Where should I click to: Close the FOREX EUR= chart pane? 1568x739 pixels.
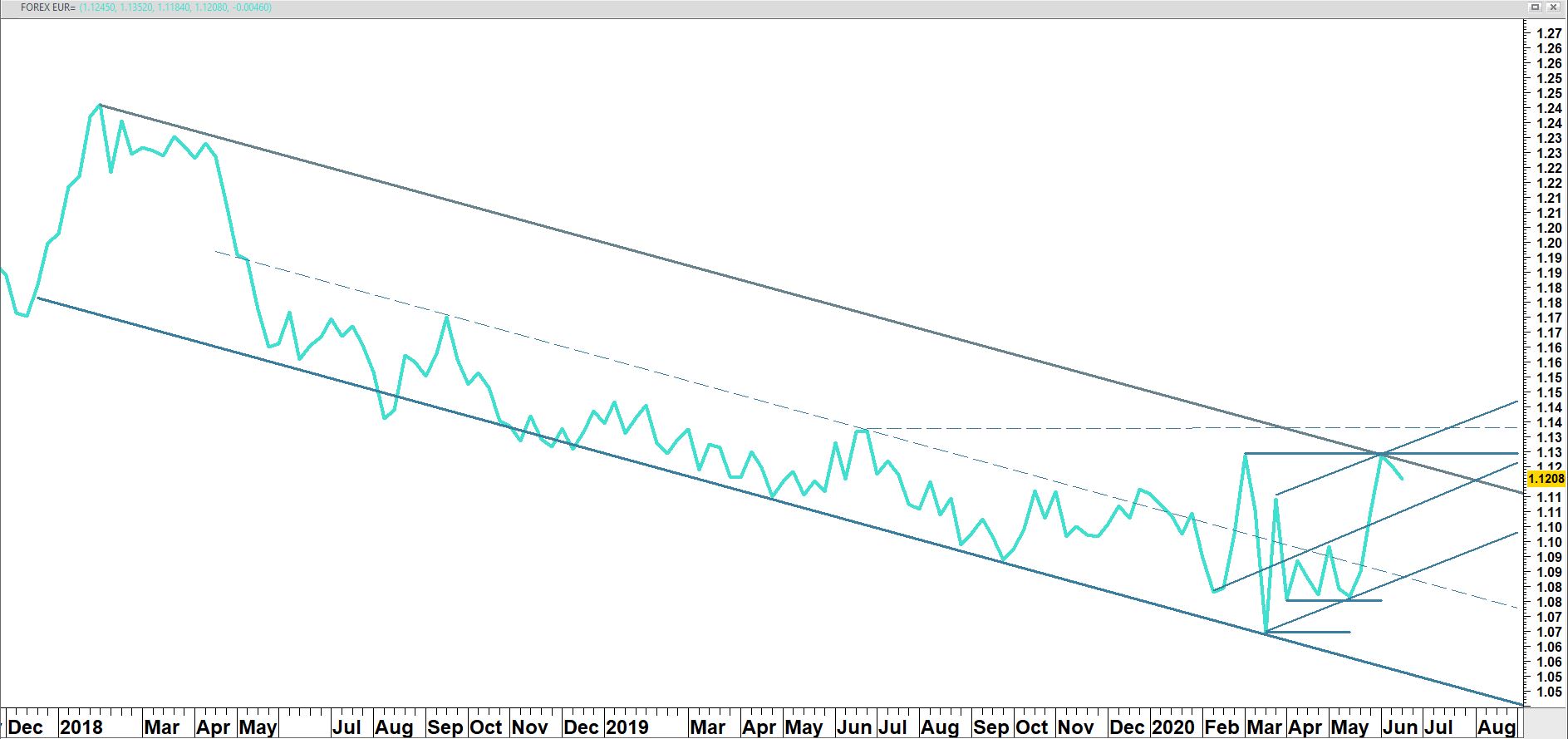click(x=1553, y=7)
